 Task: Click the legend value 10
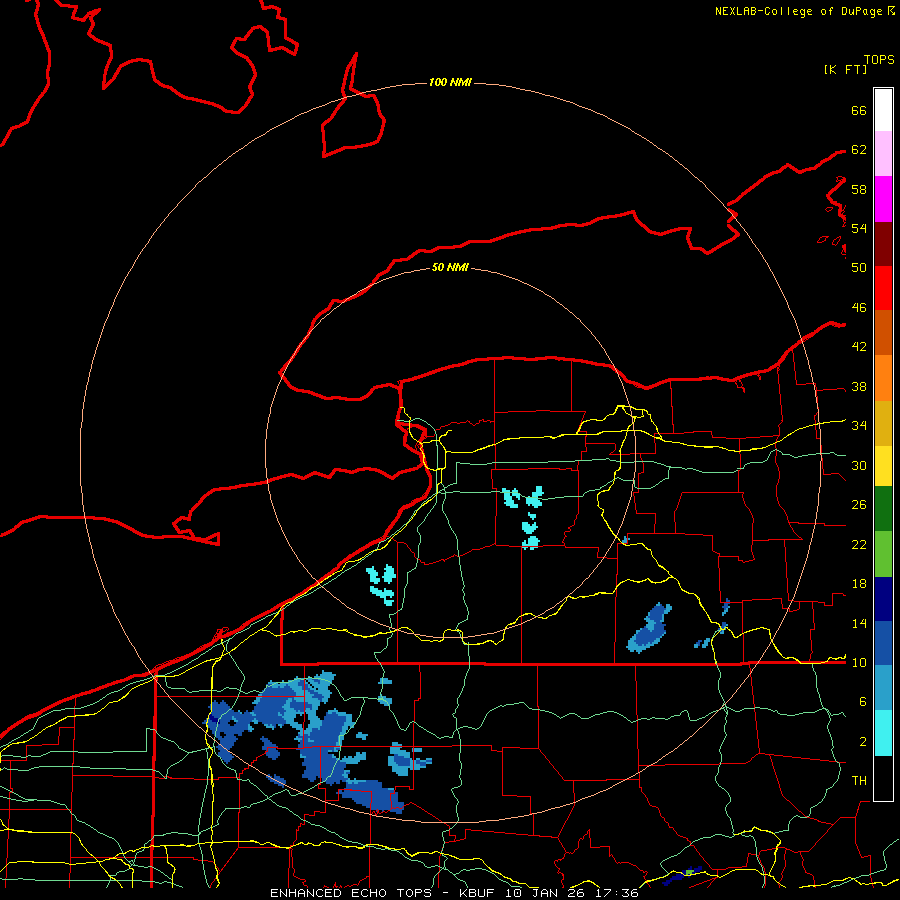859,662
